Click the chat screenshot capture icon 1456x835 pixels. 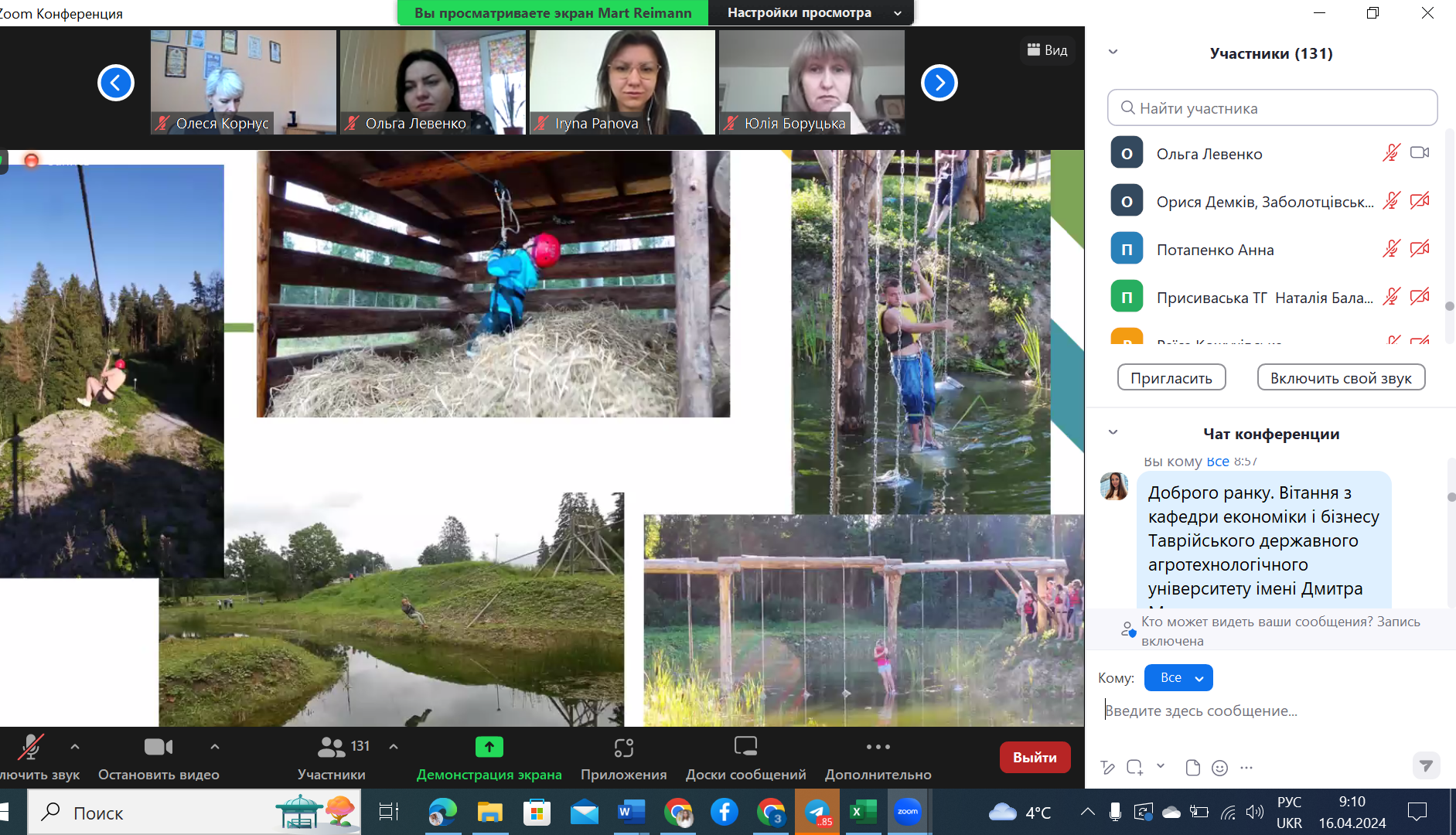point(1134,768)
